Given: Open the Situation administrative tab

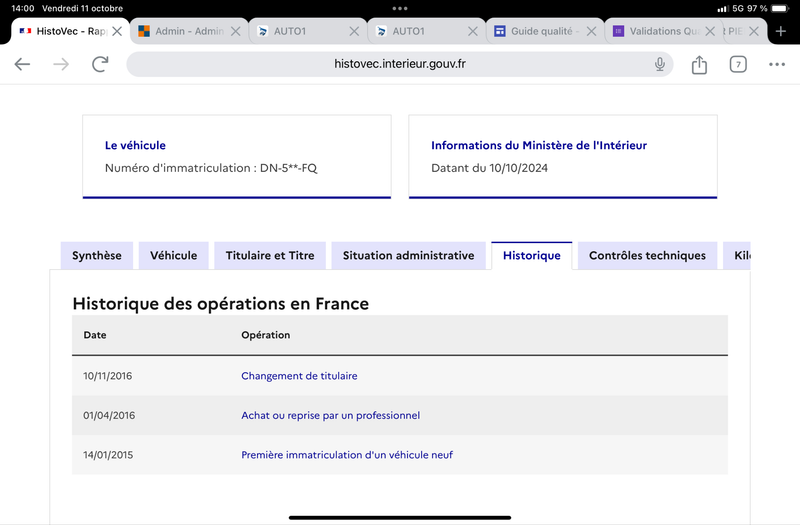Looking at the screenshot, I should click(409, 256).
